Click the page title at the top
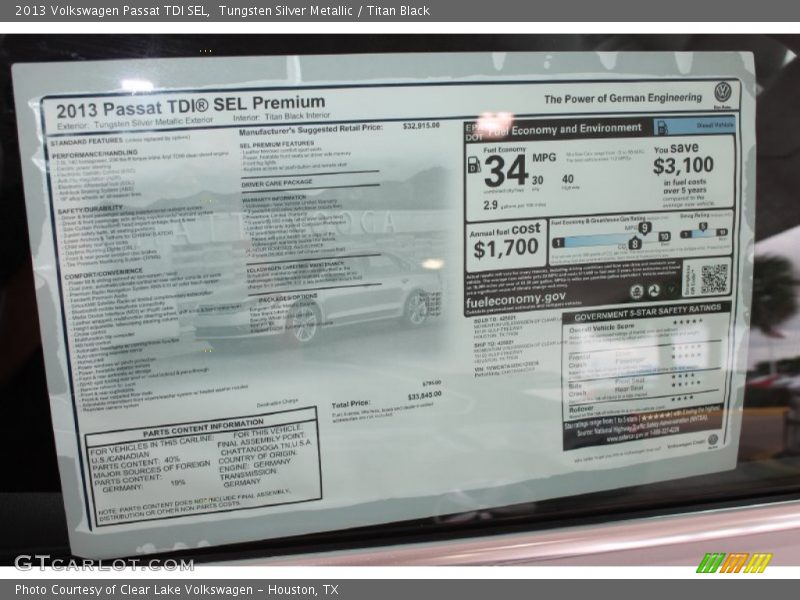This screenshot has width=800, height=600. coord(222,11)
